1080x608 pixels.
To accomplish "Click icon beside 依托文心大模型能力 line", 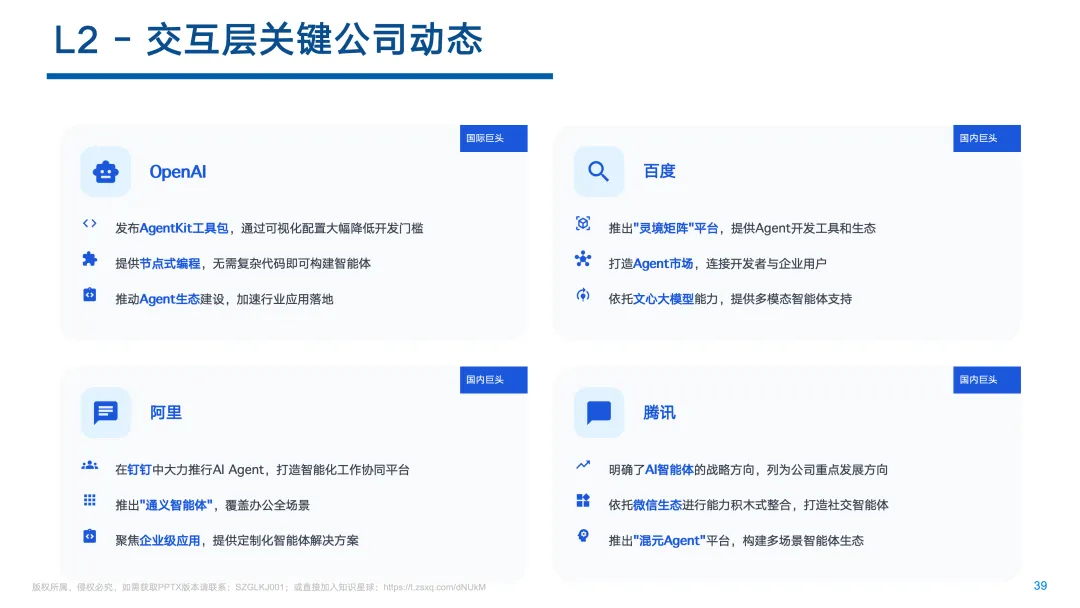I will (x=583, y=295).
